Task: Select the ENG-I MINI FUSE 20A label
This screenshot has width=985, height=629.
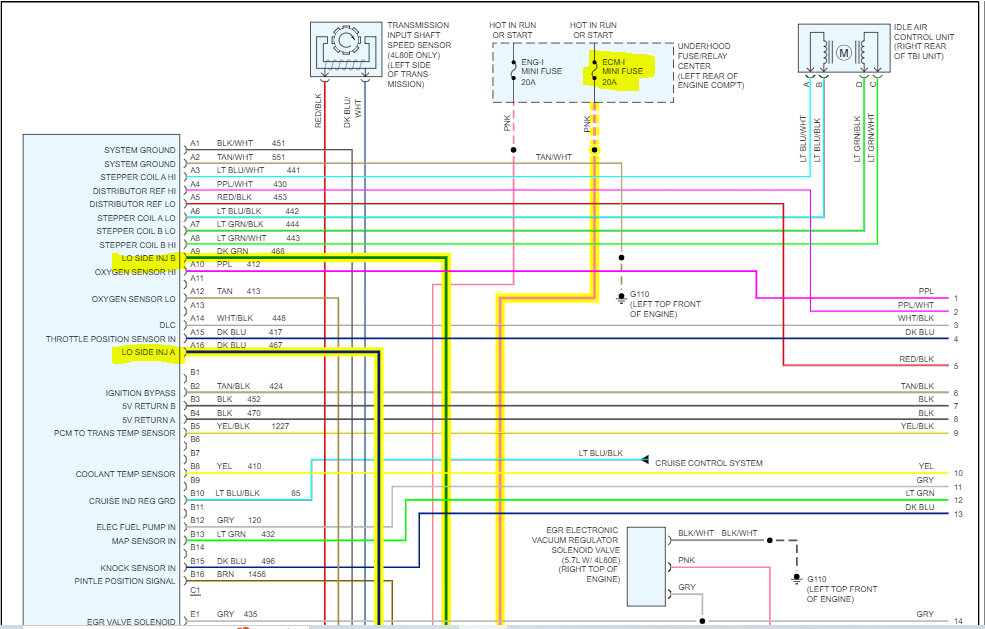Action: pos(541,72)
